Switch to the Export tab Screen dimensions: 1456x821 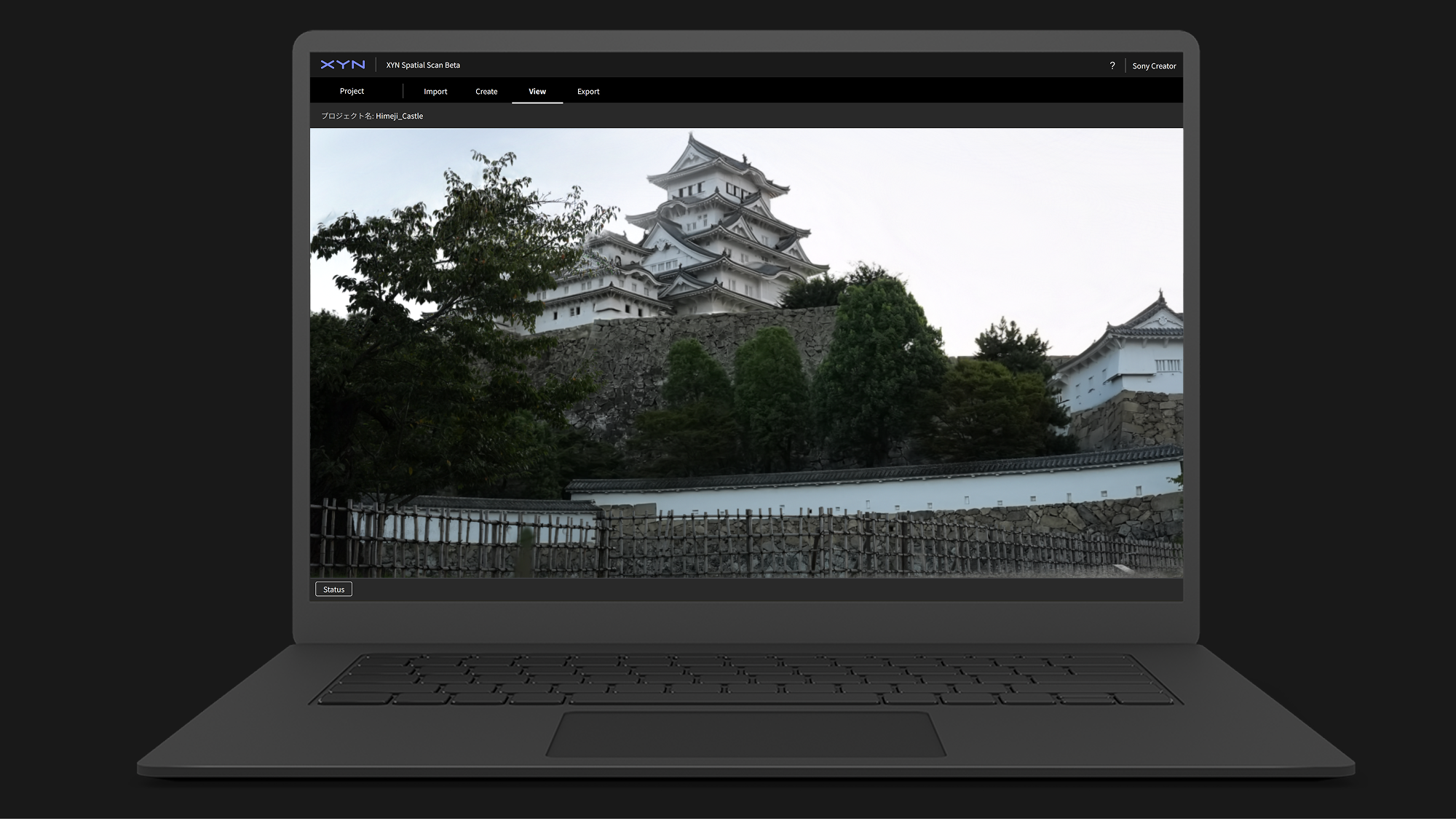(588, 92)
